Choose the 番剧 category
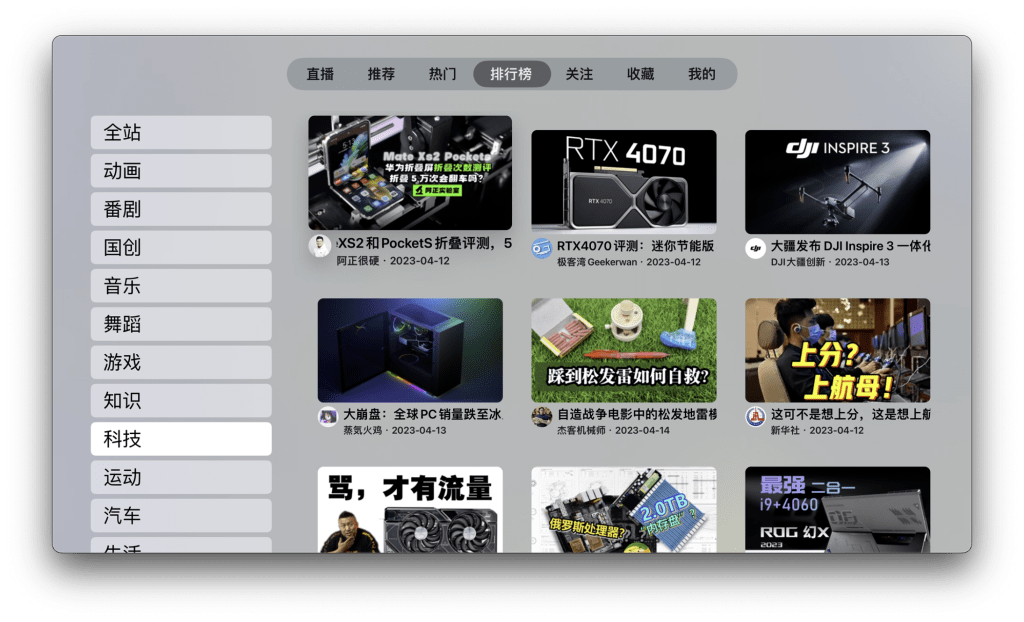1024x622 pixels. 181,209
